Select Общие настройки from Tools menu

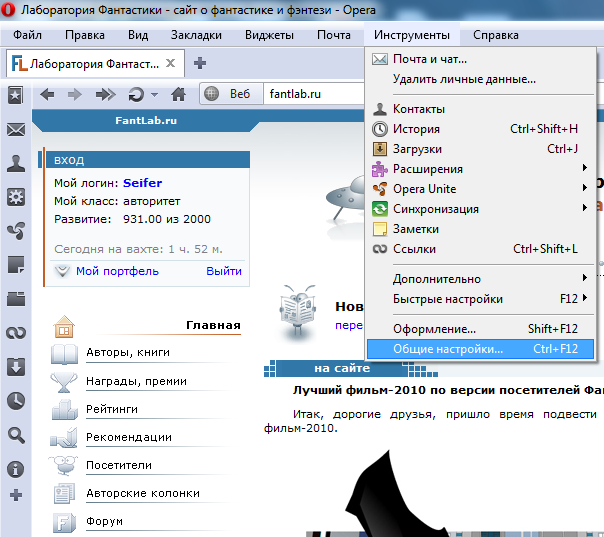click(x=448, y=350)
